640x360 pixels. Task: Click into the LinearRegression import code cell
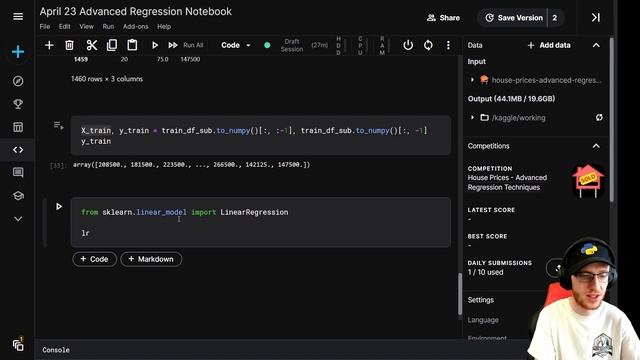tap(261, 222)
